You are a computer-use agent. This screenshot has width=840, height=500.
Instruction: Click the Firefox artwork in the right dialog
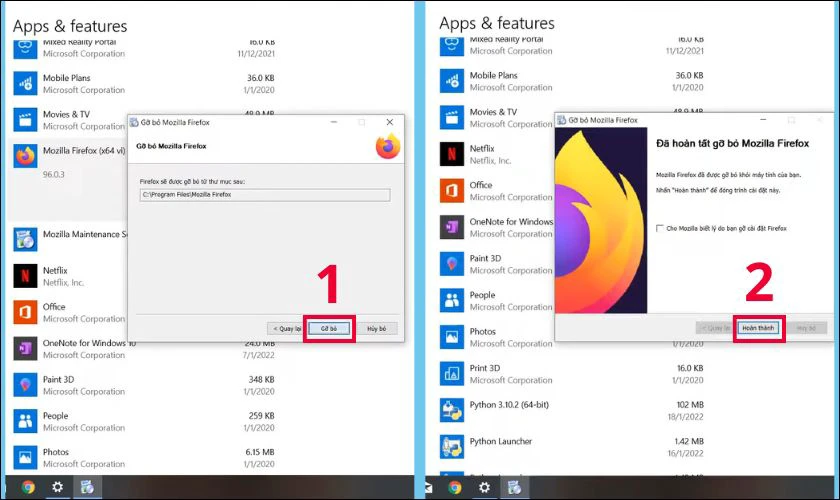click(x=601, y=220)
